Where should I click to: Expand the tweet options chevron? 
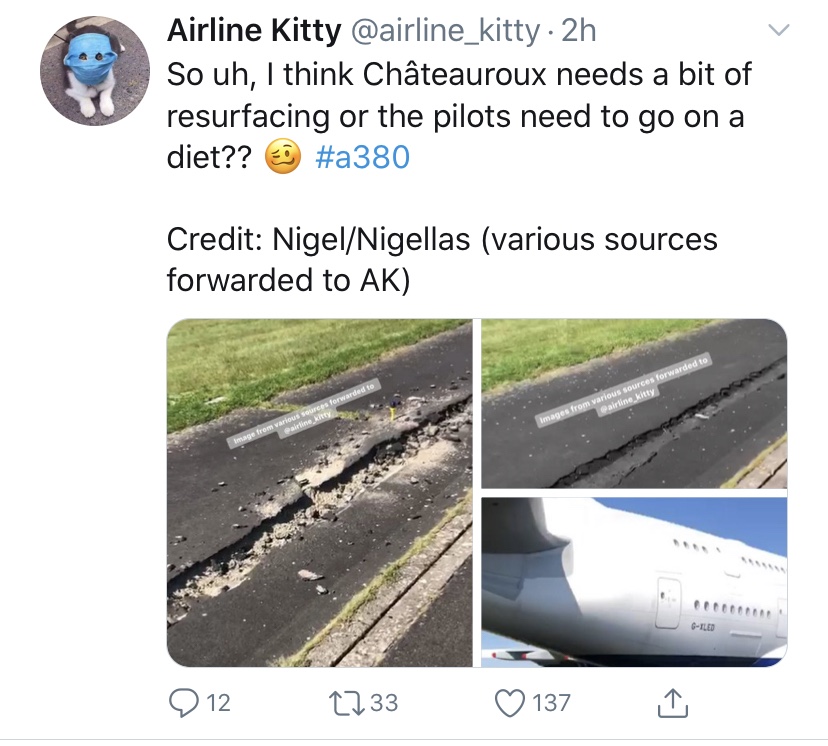[777, 32]
